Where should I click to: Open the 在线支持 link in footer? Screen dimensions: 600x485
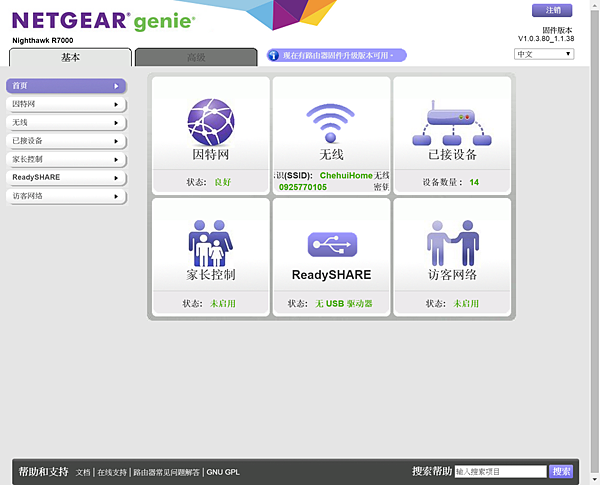112,472
